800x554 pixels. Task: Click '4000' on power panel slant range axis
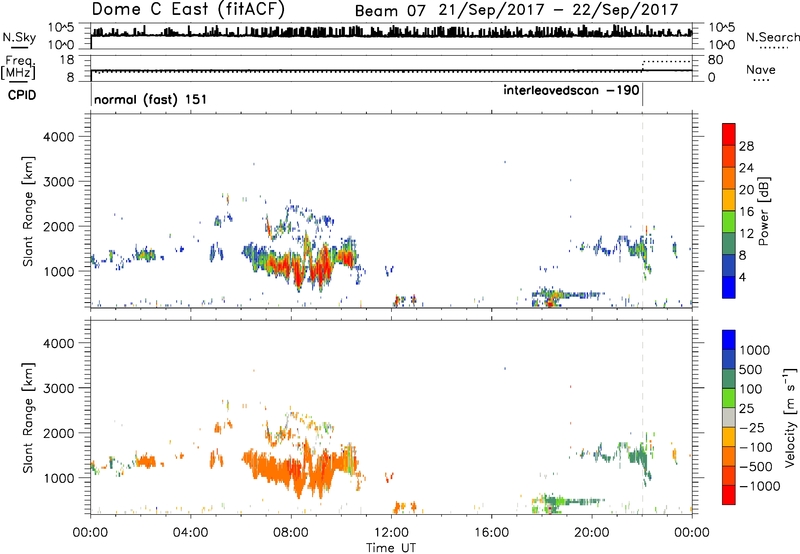tap(59, 137)
